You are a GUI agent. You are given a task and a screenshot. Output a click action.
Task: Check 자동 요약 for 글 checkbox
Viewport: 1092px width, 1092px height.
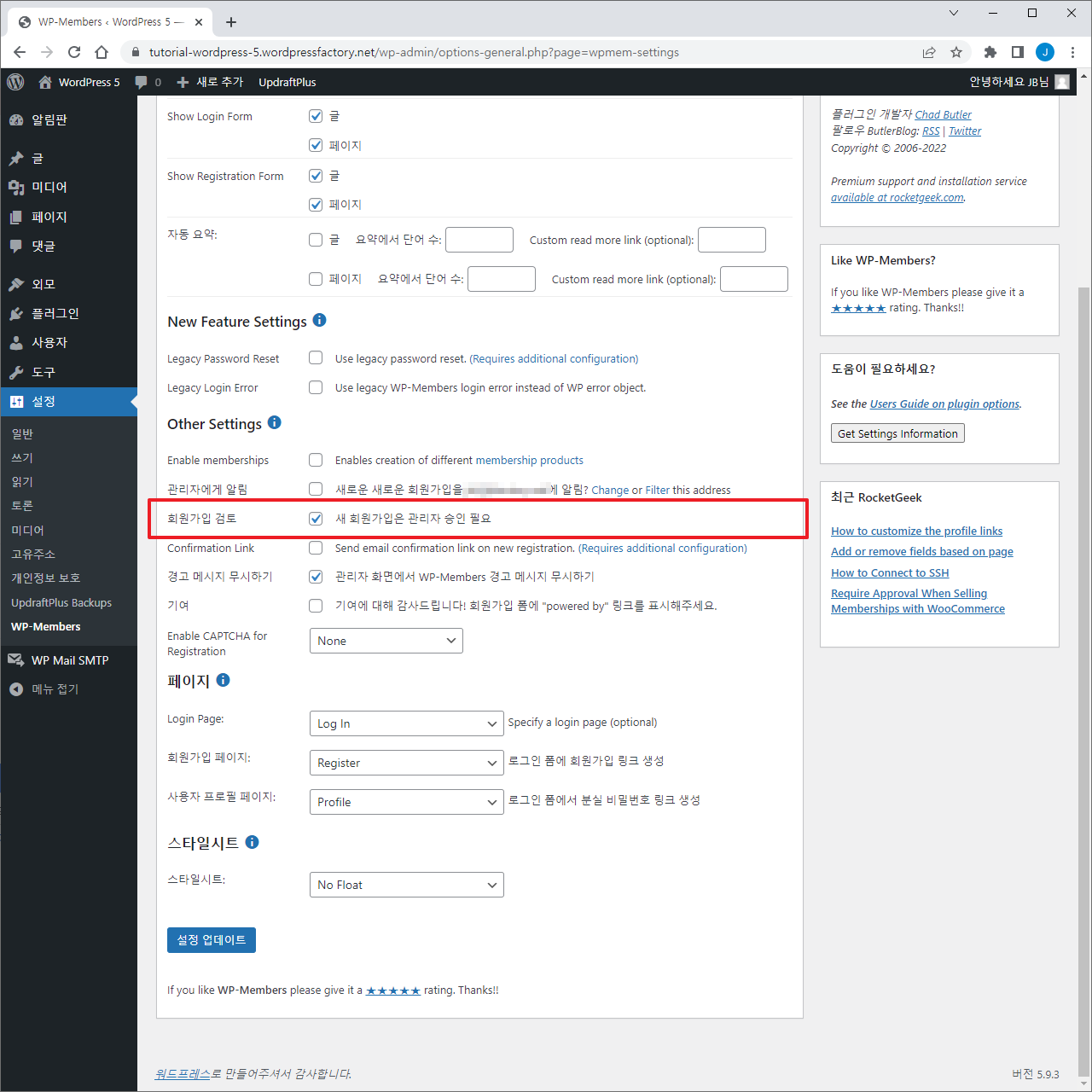pos(316,240)
